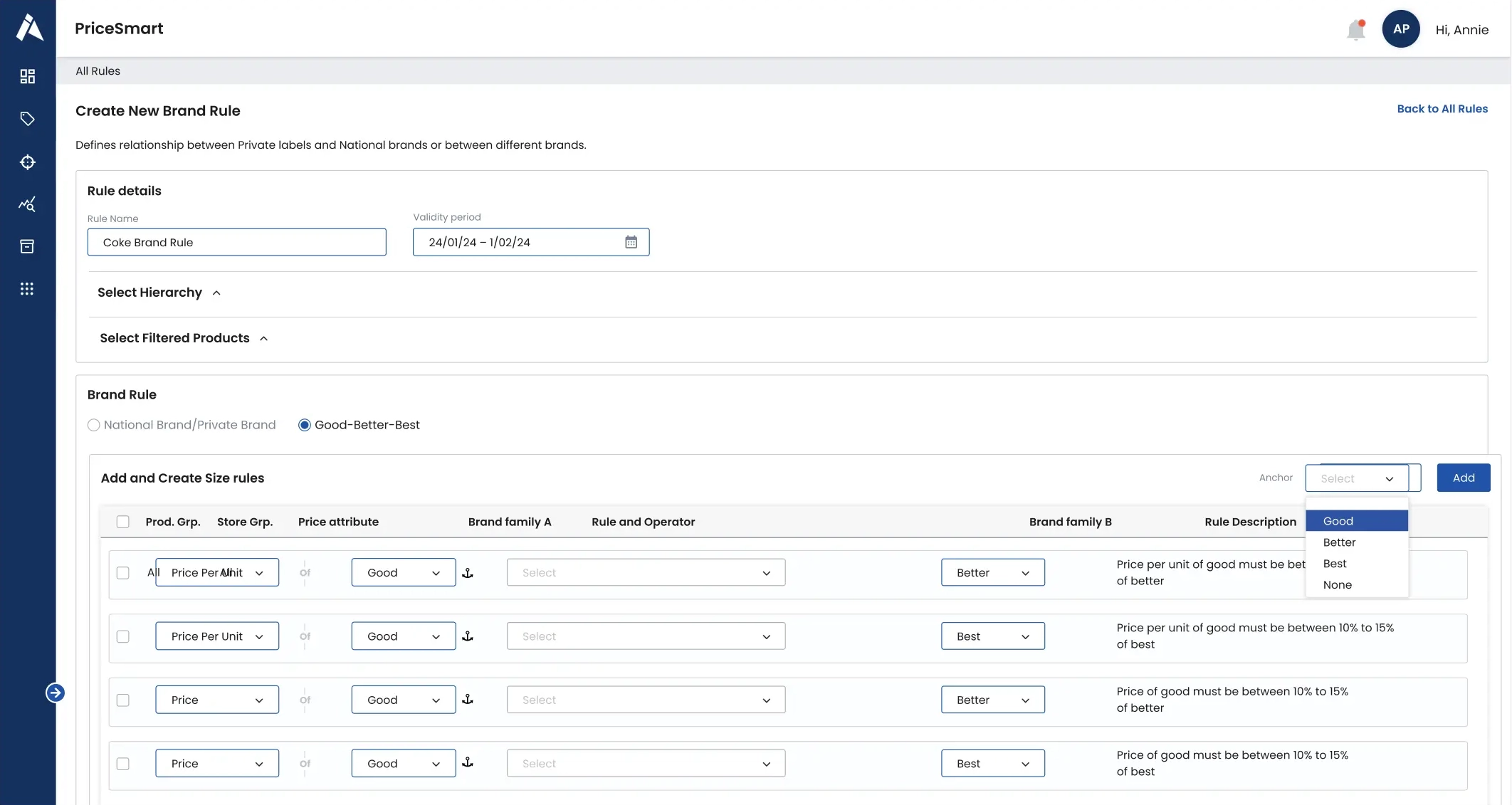
Task: Click the AP user avatar
Action: coord(1400,29)
